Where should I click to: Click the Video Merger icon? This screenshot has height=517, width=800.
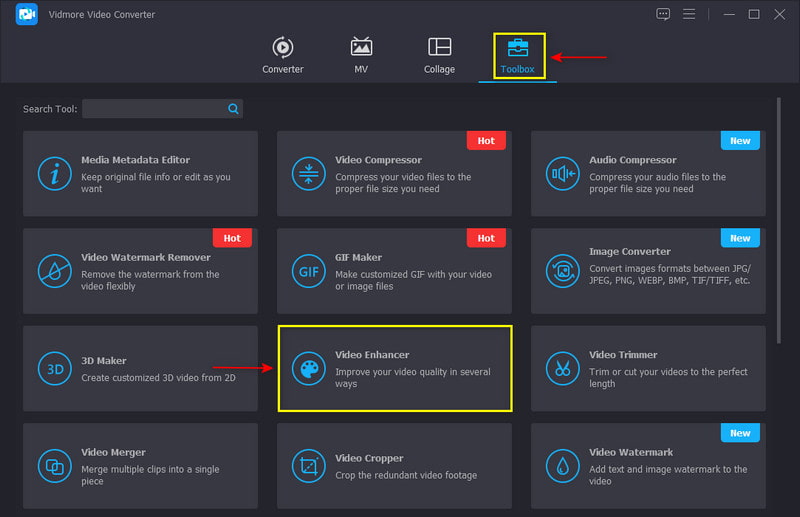tap(55, 466)
